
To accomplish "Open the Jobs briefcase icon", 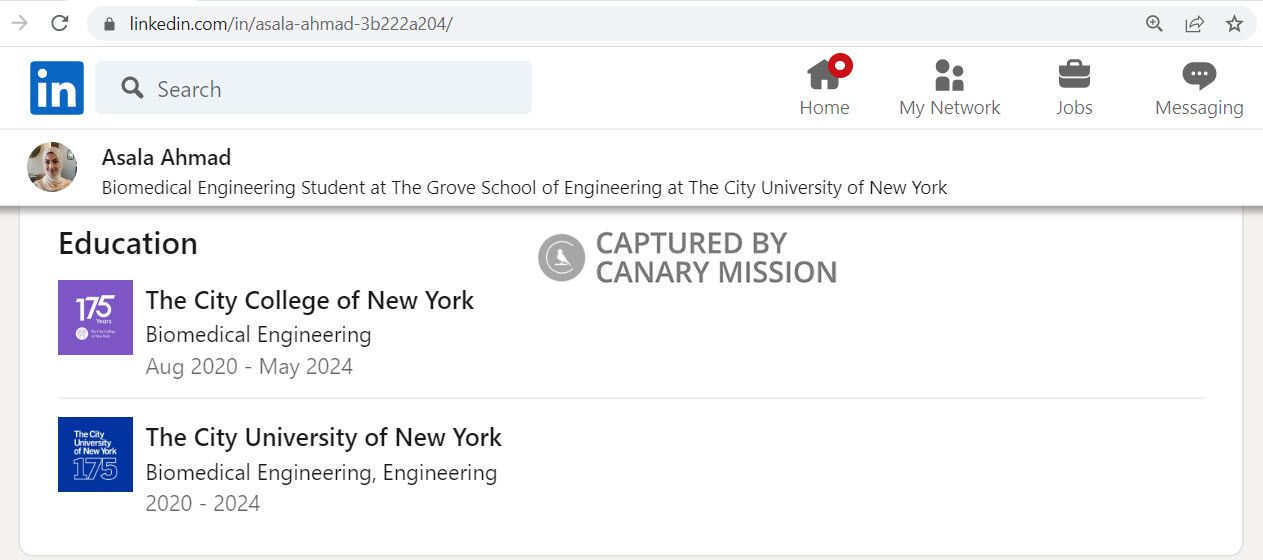I will 1074,75.
